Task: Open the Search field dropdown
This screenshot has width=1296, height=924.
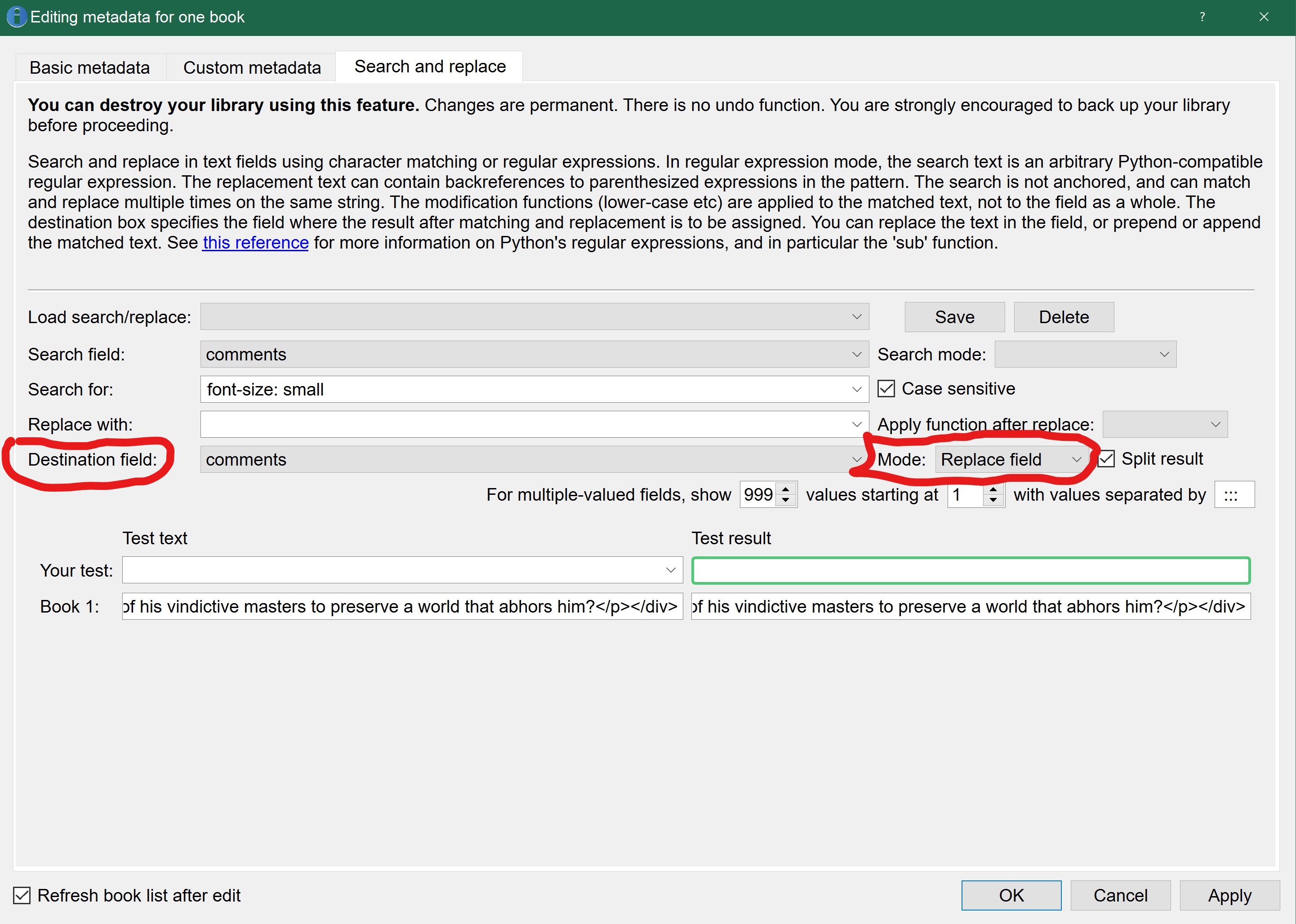Action: pyautogui.click(x=534, y=355)
